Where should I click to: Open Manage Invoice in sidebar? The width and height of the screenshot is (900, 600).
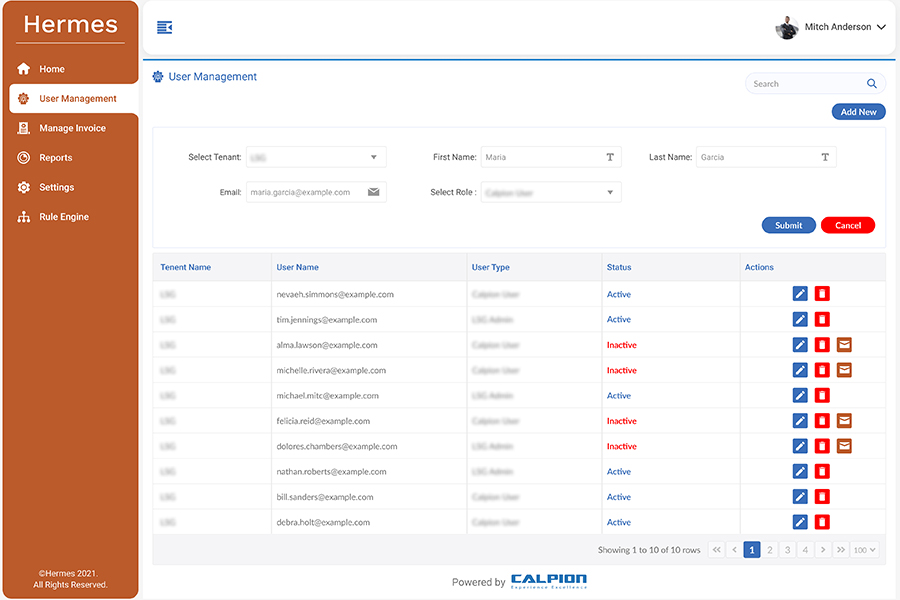click(x=72, y=128)
